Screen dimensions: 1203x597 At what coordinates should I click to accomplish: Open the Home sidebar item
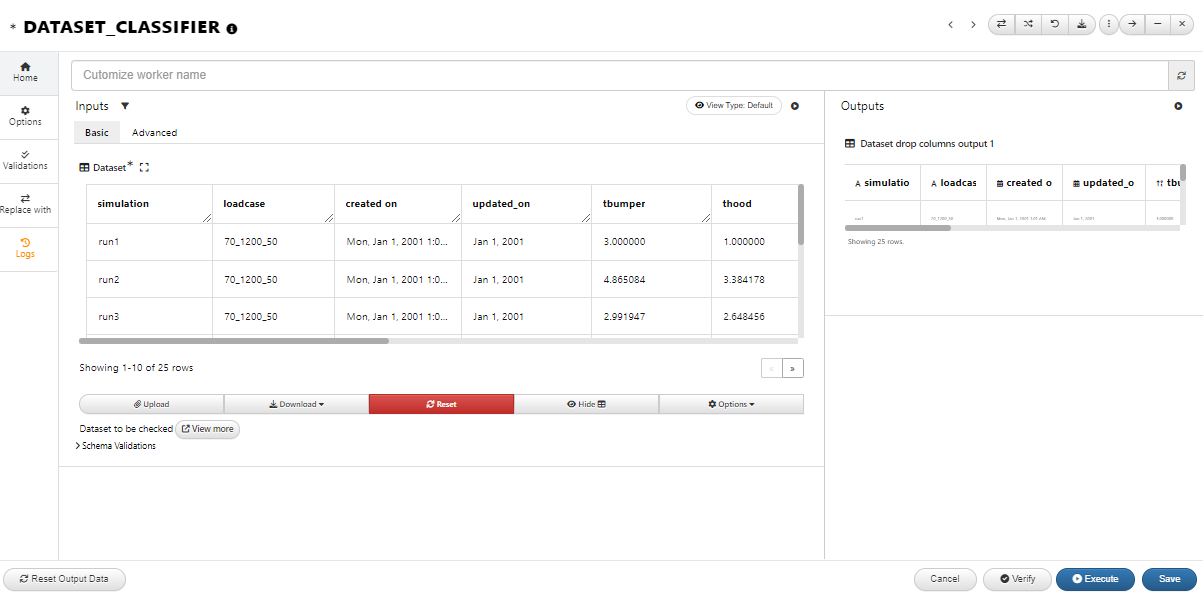pos(26,72)
